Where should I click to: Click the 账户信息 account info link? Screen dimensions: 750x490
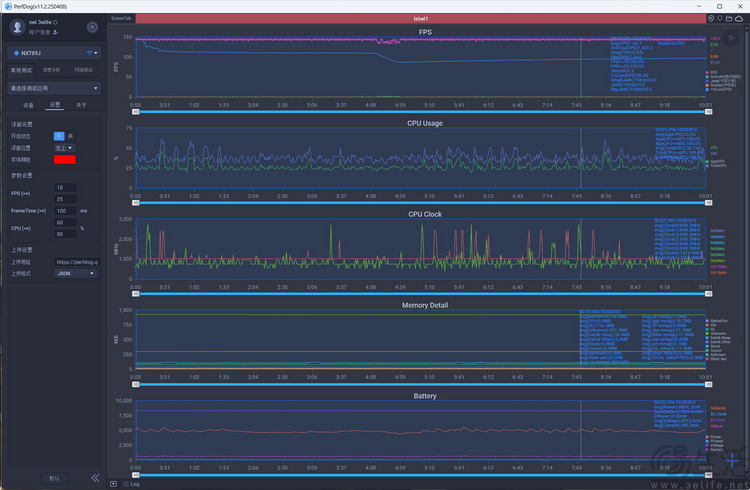tap(40, 32)
